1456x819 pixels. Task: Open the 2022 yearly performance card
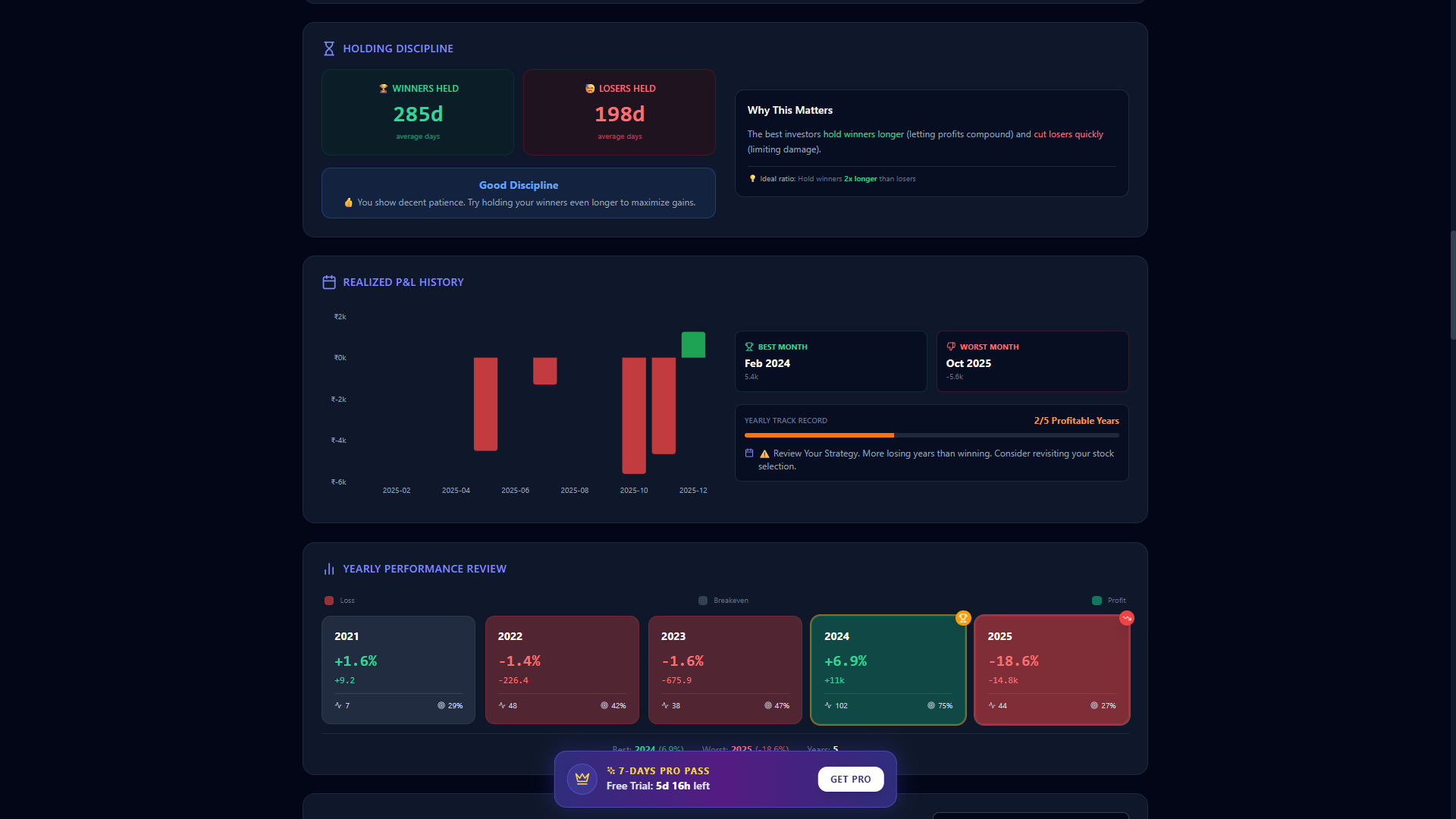(562, 670)
